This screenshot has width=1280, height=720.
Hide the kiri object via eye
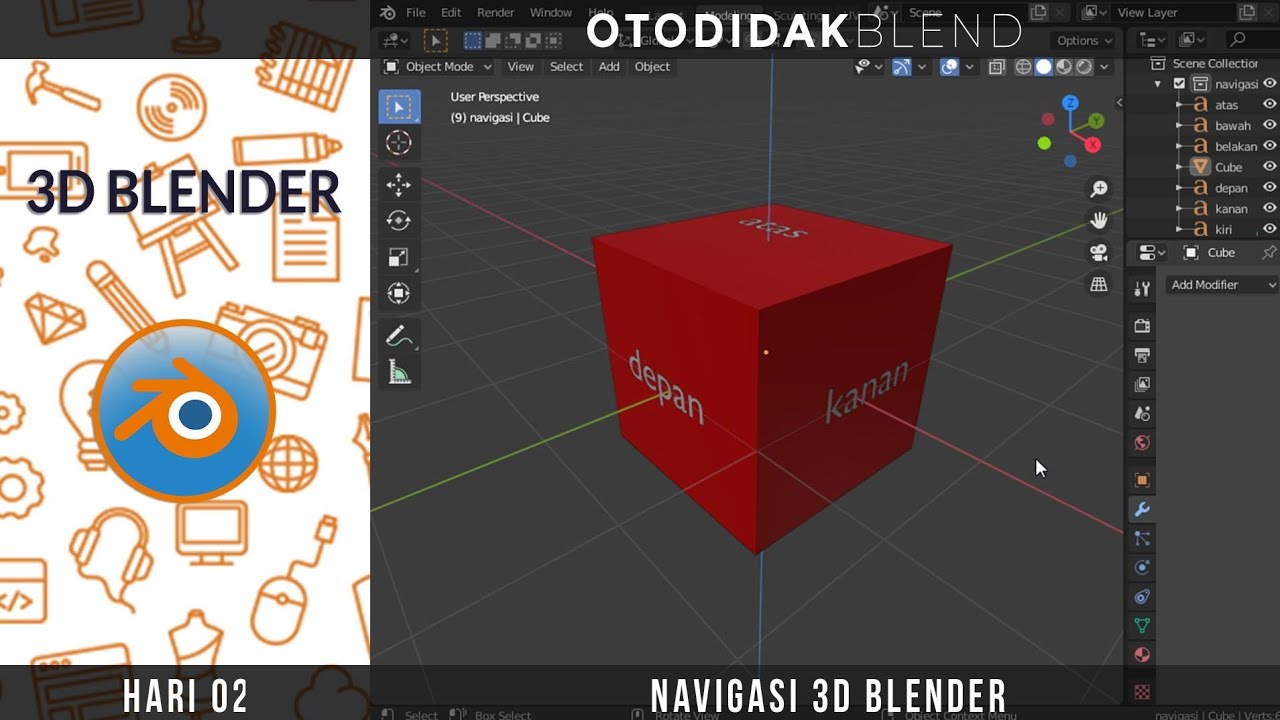[1269, 229]
